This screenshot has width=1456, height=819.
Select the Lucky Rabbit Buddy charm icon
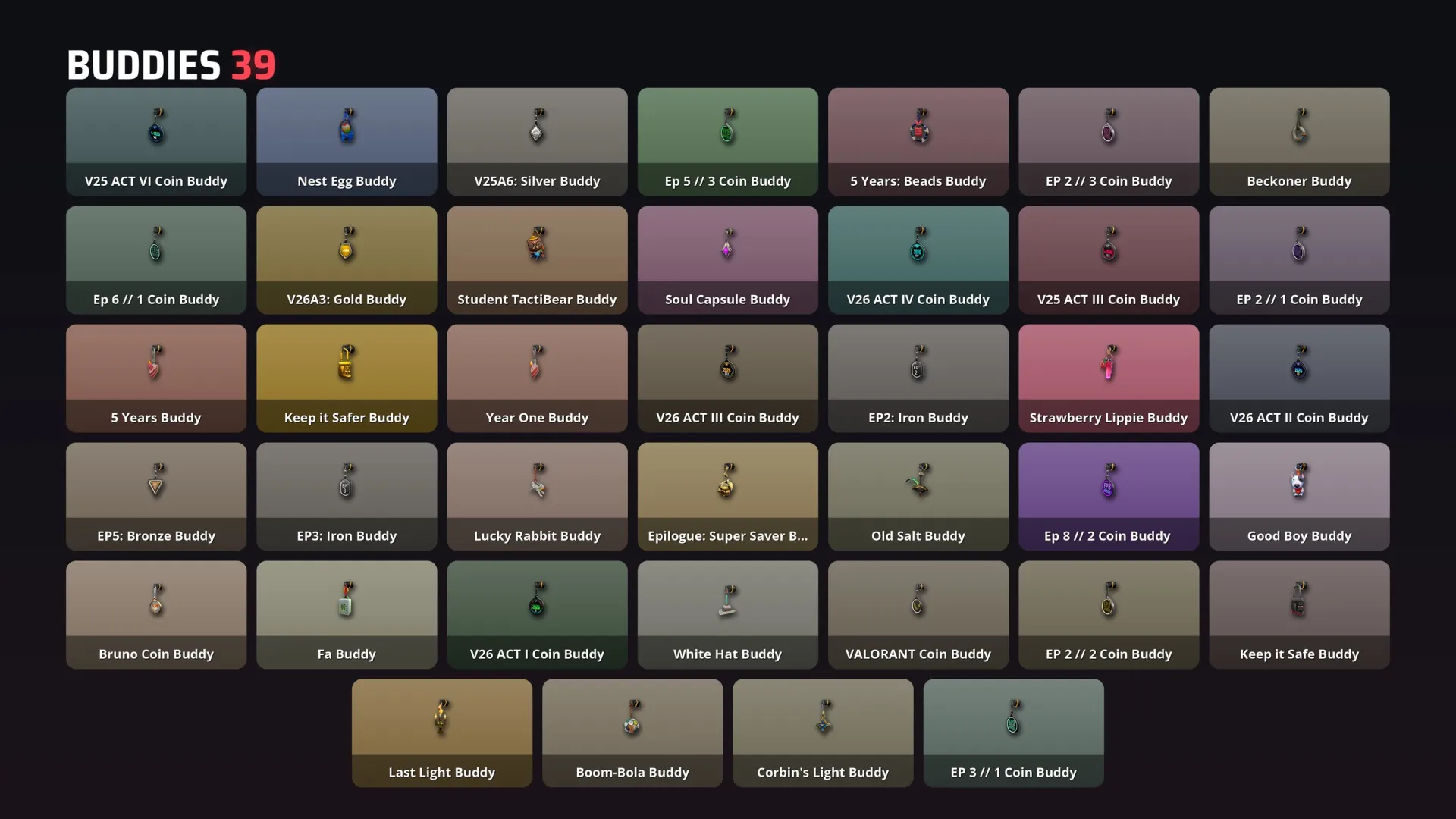tap(537, 481)
